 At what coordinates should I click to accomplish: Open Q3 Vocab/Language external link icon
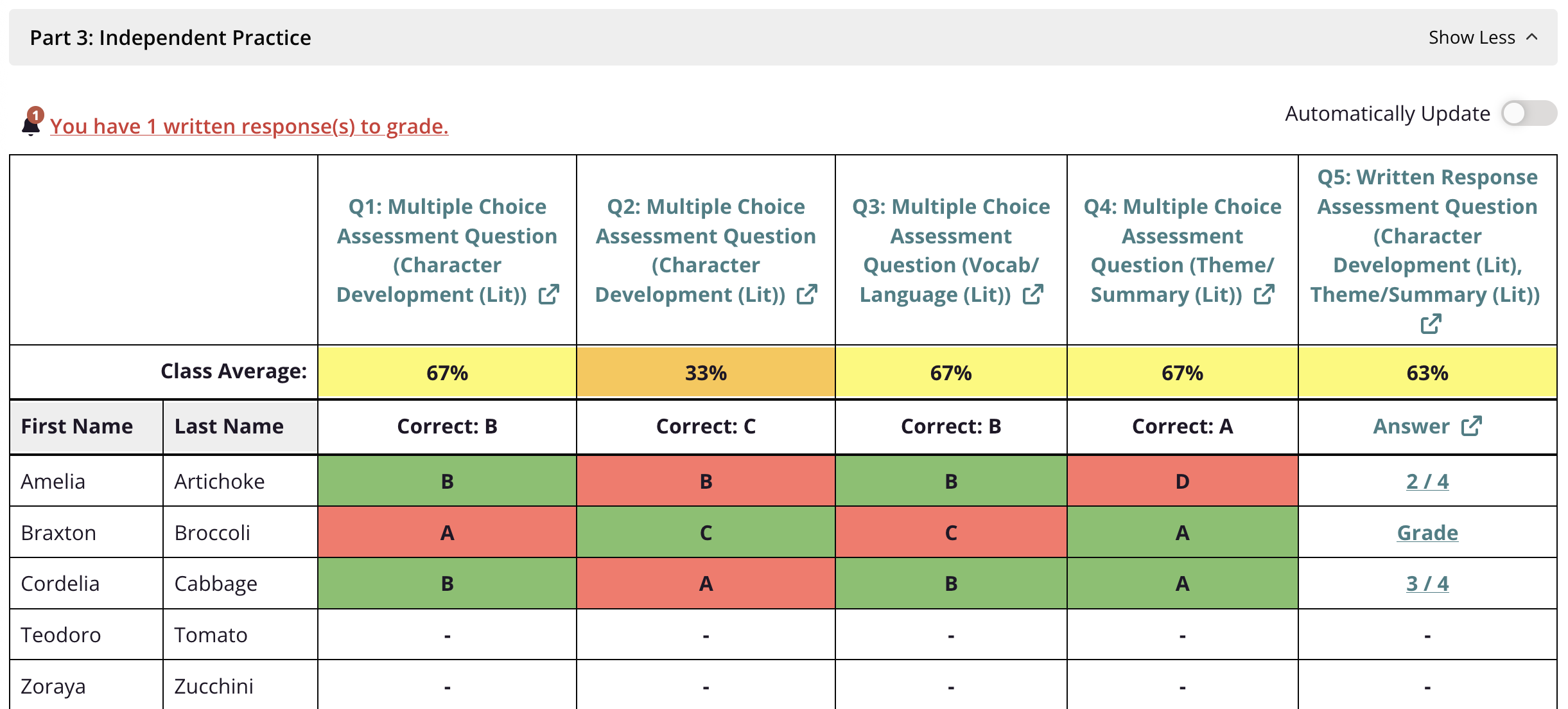coord(1033,295)
